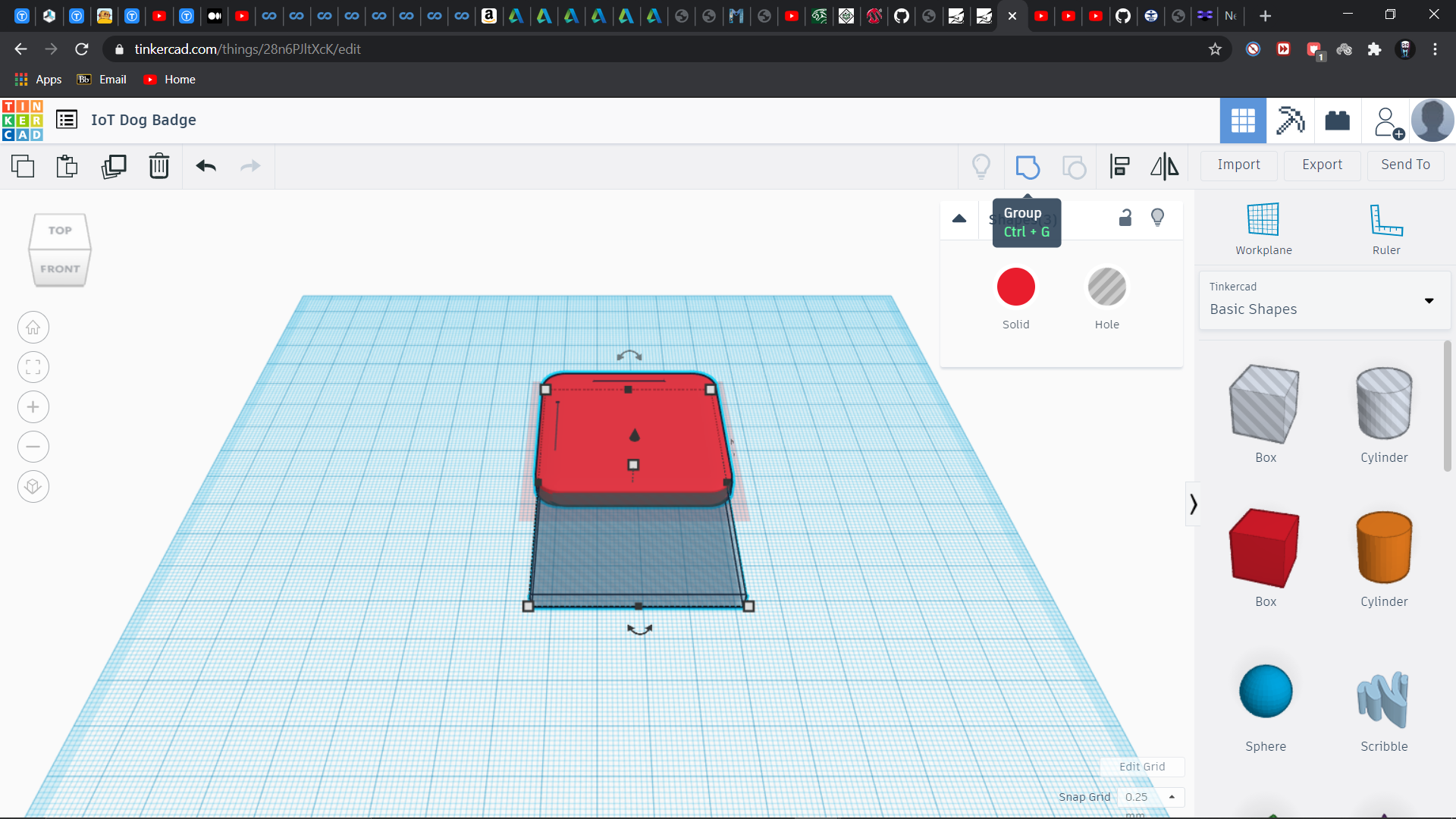The image size is (1456, 819).
Task: Pick the blue Sphere shape thumbnail
Action: 1266,691
